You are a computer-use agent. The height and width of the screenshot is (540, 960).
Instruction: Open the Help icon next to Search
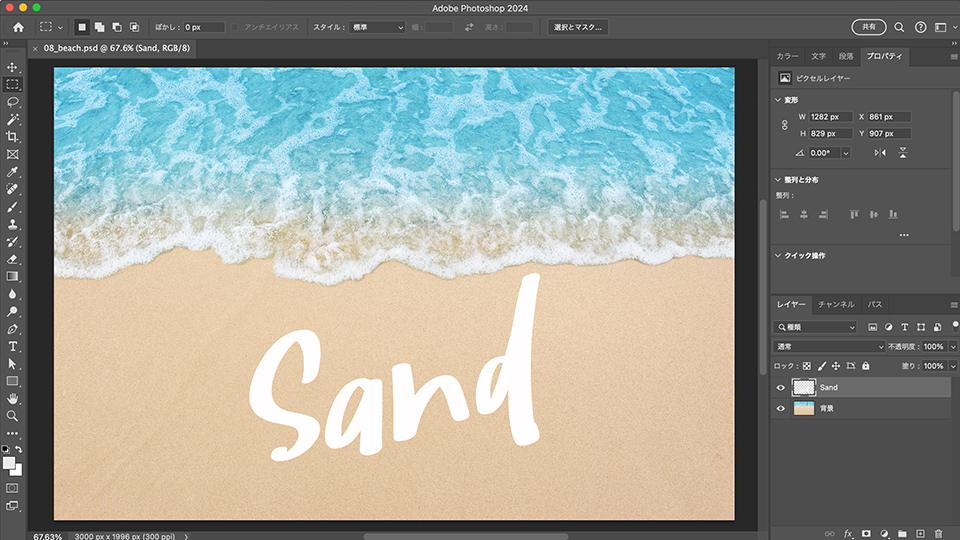(920, 27)
